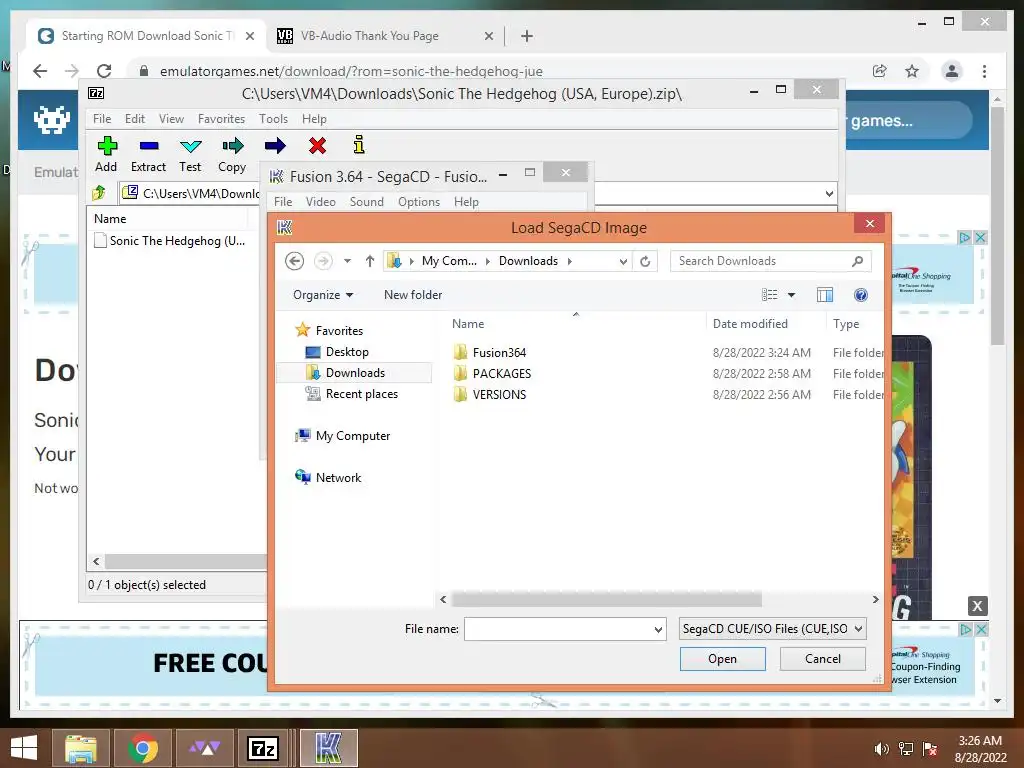Click Open button in dialog
The width and height of the screenshot is (1024, 768).
click(722, 659)
